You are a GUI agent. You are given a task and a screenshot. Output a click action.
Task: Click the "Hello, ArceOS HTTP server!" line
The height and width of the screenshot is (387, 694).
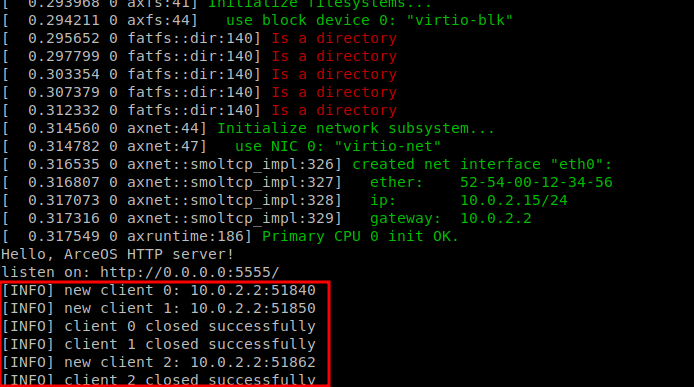(117, 254)
